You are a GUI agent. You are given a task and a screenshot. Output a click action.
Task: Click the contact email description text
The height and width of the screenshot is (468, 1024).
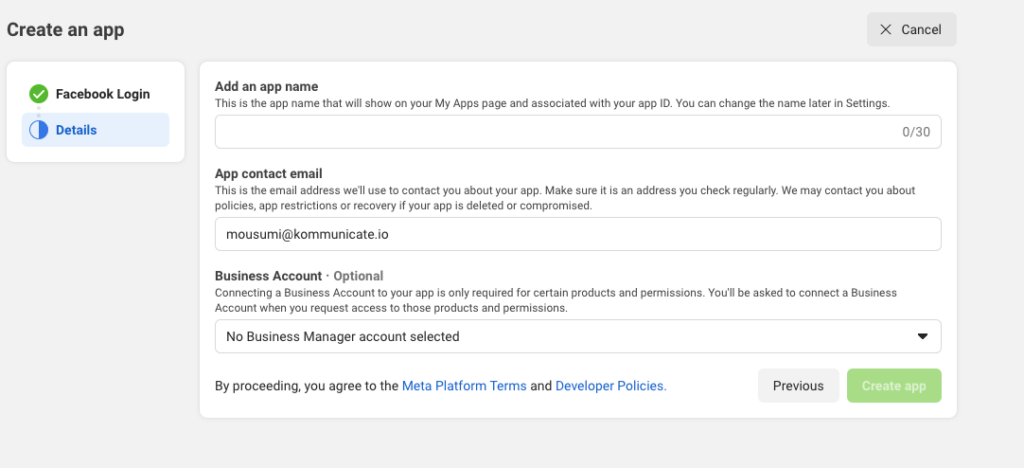pos(565,198)
